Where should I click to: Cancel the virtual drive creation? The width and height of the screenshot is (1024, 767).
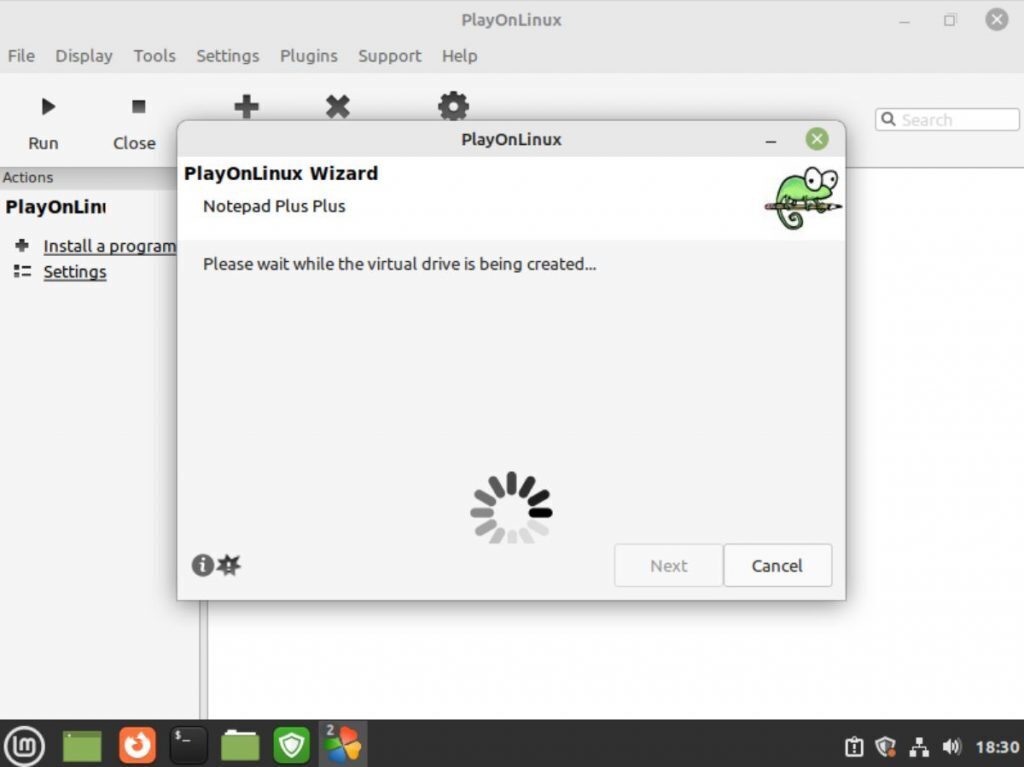[x=777, y=565]
